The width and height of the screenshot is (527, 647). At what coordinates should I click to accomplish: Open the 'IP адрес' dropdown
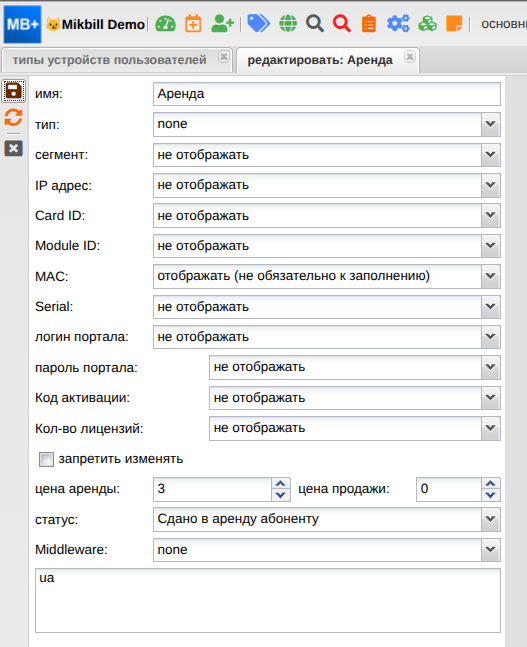coord(490,185)
